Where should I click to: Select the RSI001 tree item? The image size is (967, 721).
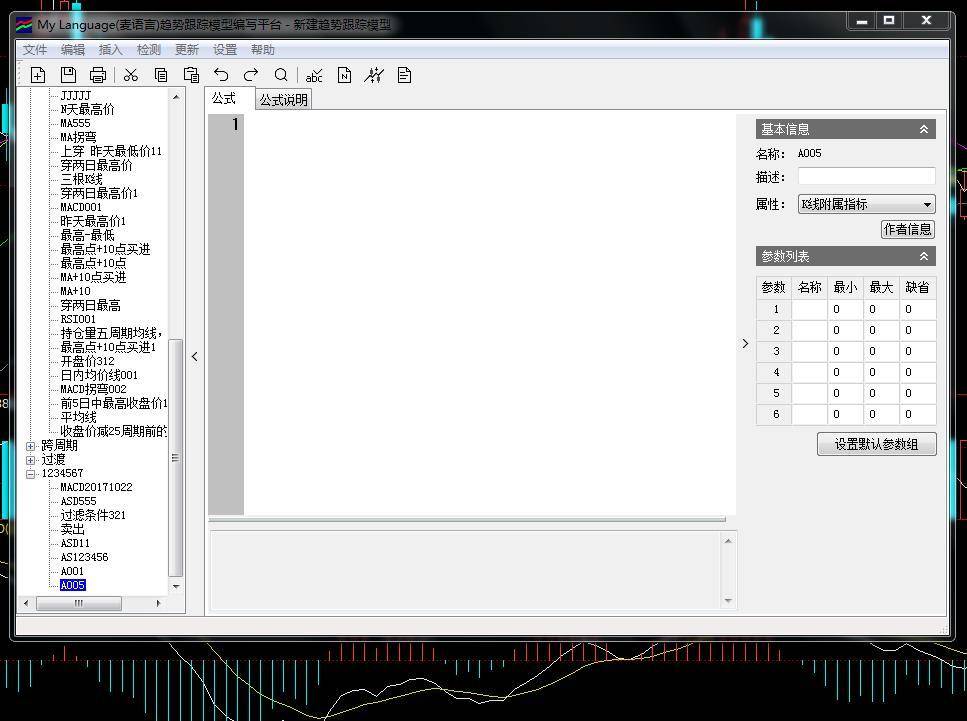click(x=78, y=319)
